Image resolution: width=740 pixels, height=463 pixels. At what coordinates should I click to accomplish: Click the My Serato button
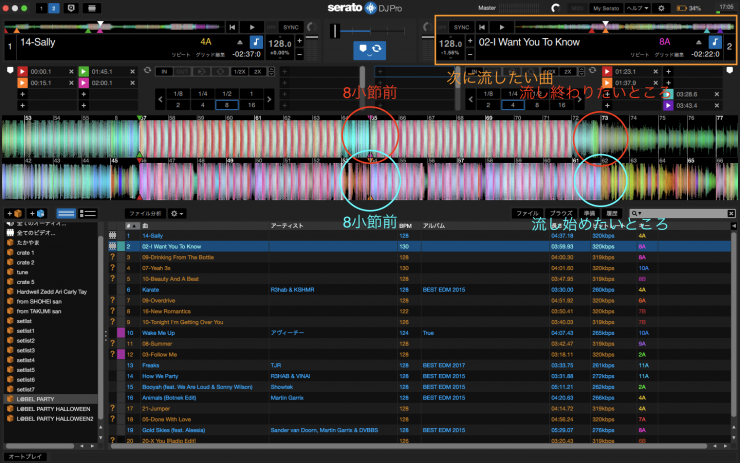(x=606, y=8)
